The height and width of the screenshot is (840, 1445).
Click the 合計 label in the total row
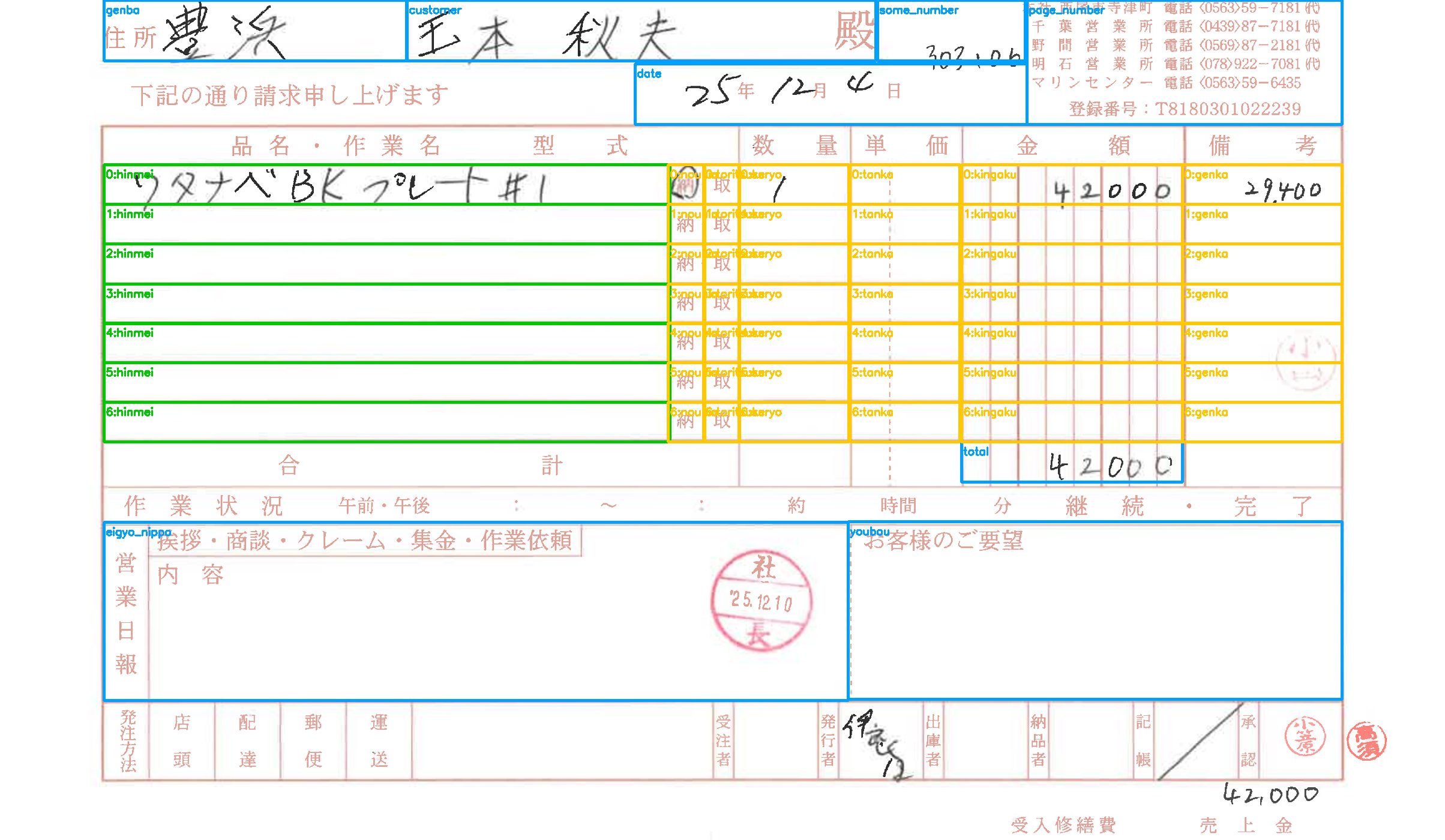[420, 466]
